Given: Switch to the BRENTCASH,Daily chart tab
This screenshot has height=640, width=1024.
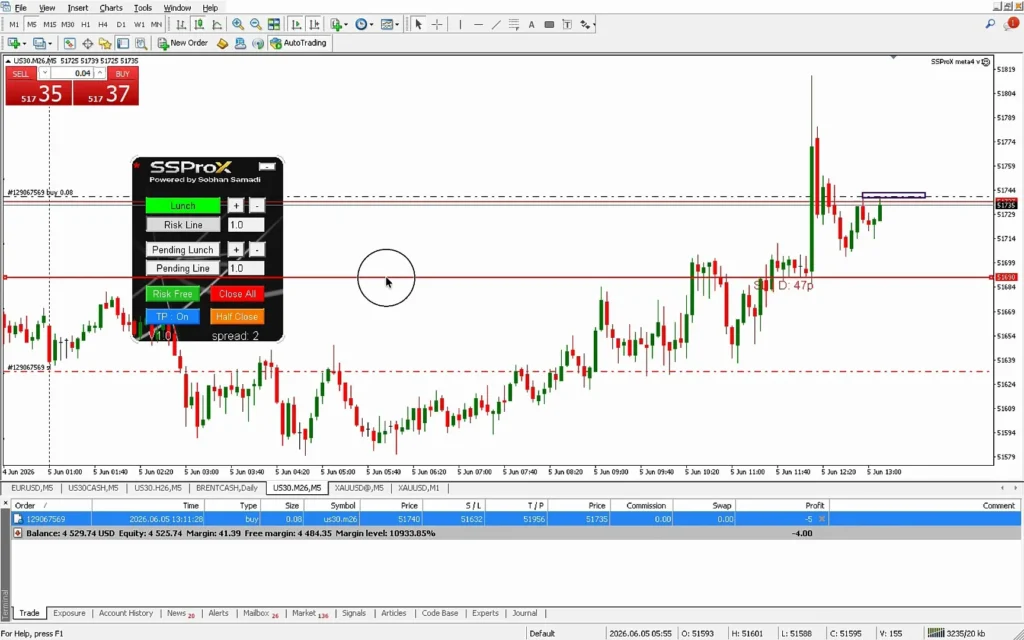Looking at the screenshot, I should (227, 488).
